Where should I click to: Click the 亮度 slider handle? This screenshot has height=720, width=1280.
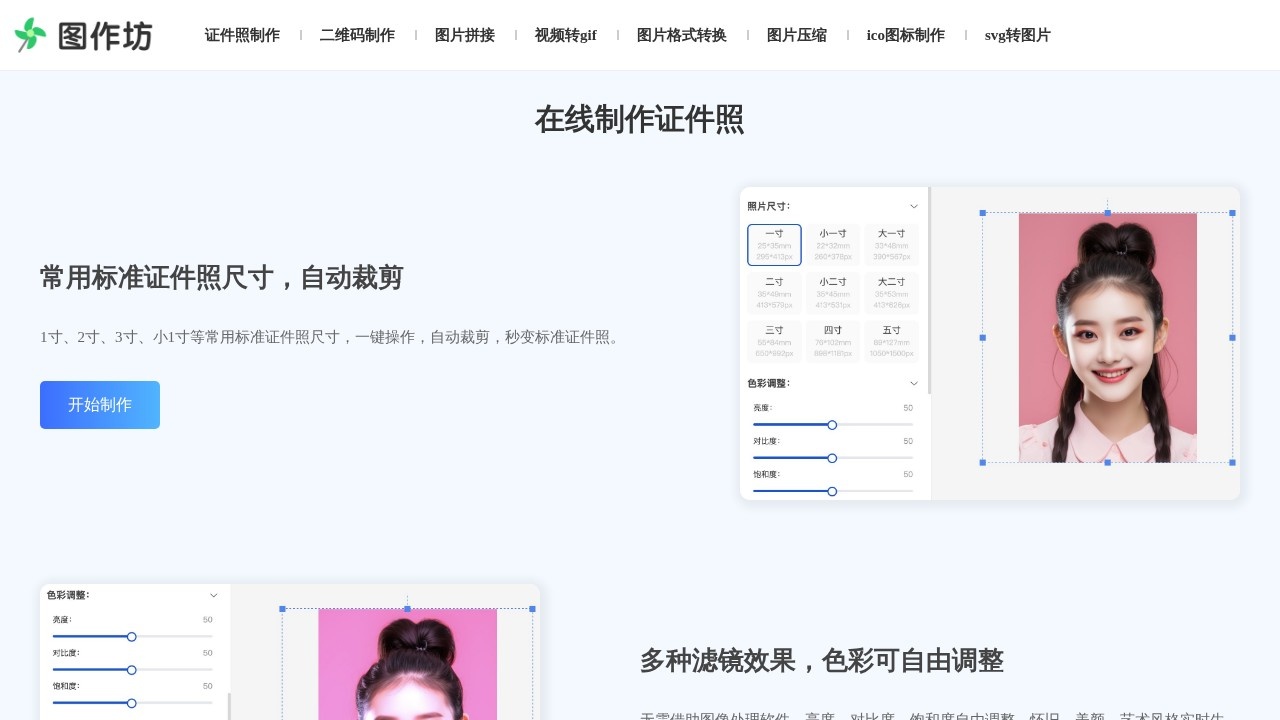coord(832,425)
